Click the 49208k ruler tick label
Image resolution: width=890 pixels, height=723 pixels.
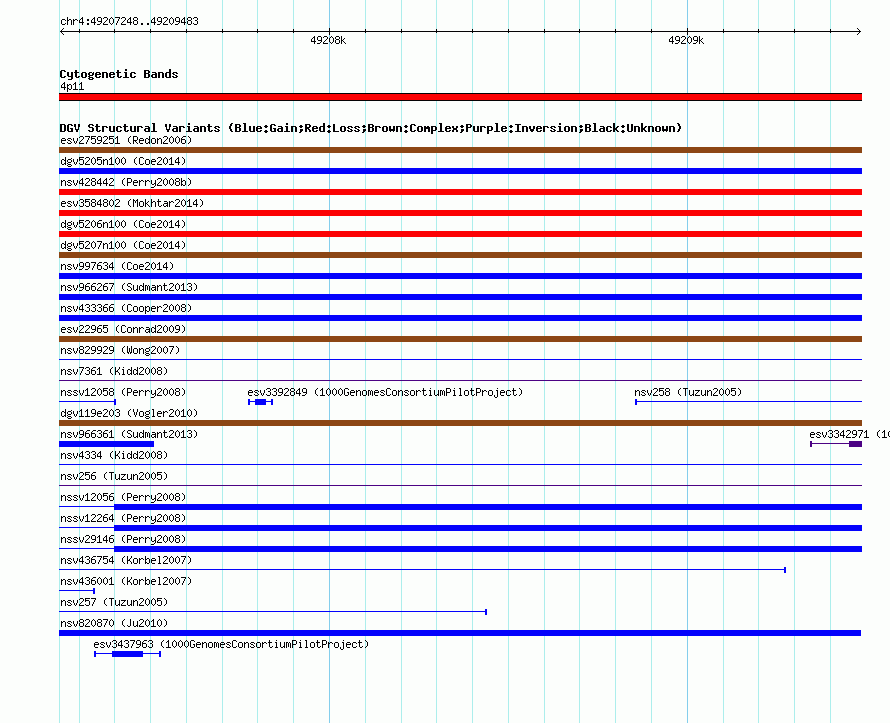[328, 40]
